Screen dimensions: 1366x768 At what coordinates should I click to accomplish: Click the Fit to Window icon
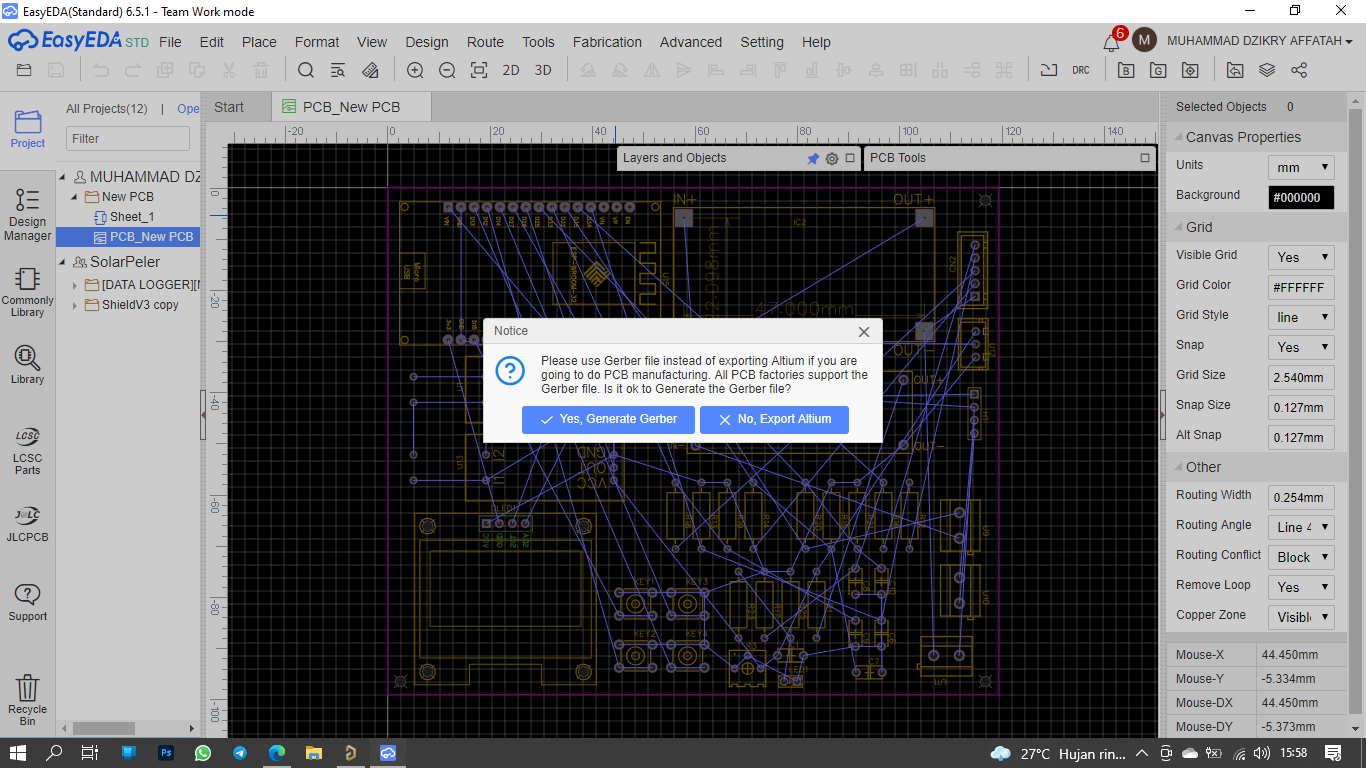pos(479,70)
